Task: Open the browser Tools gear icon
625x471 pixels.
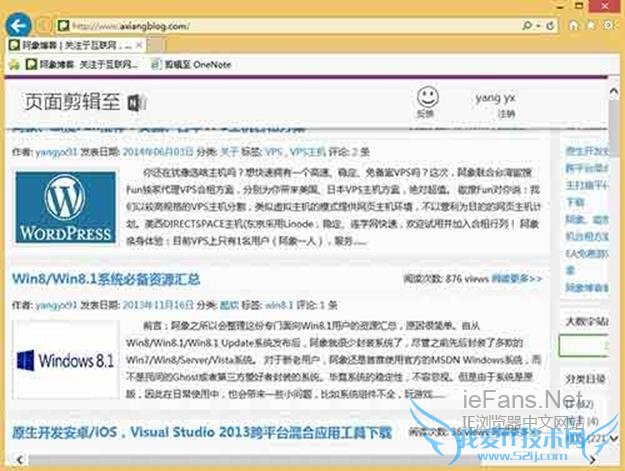Action: [609, 26]
